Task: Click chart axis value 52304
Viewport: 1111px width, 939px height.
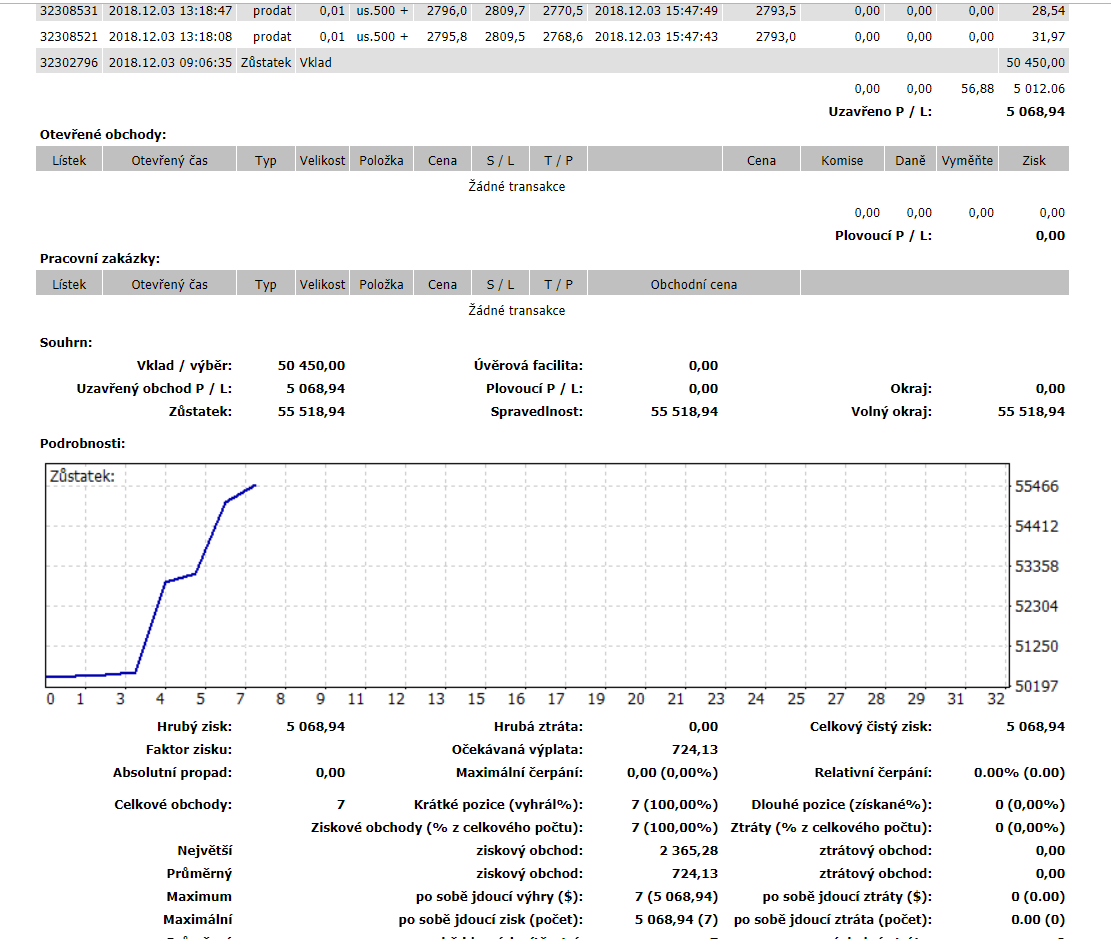Action: (x=1037, y=607)
